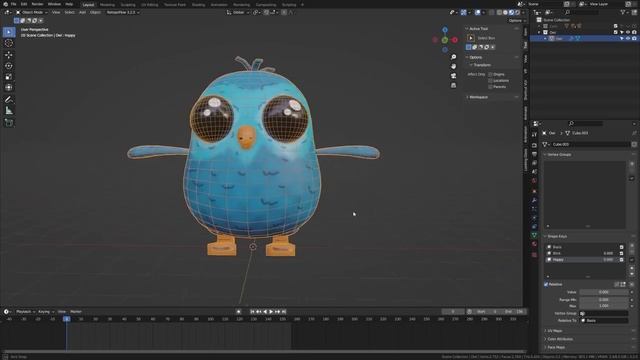Jump to the timeline start frame

point(252,311)
